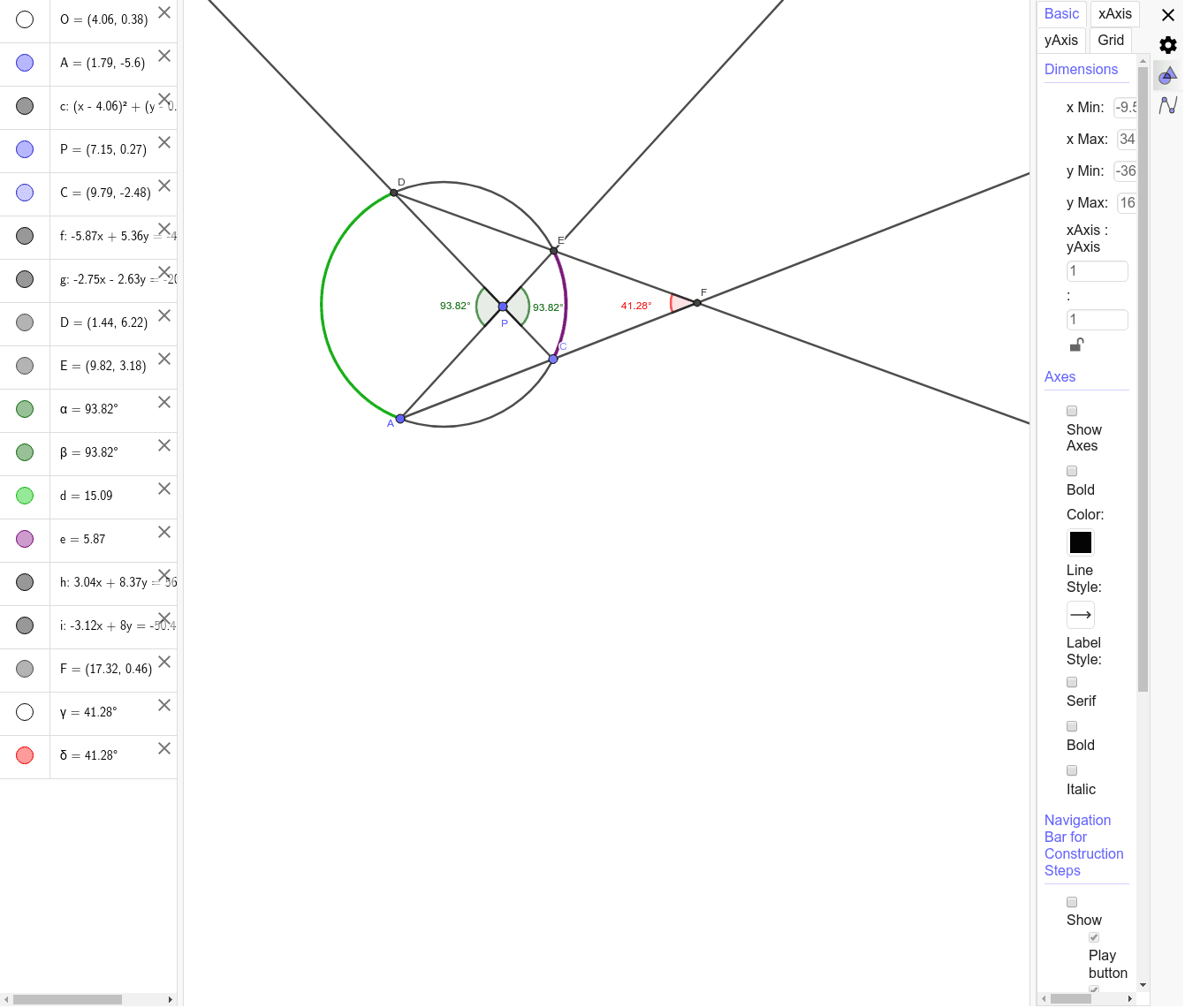1185x1008 pixels.
Task: Open Navigation Bar for Construction Steps
Action: coord(1084,845)
